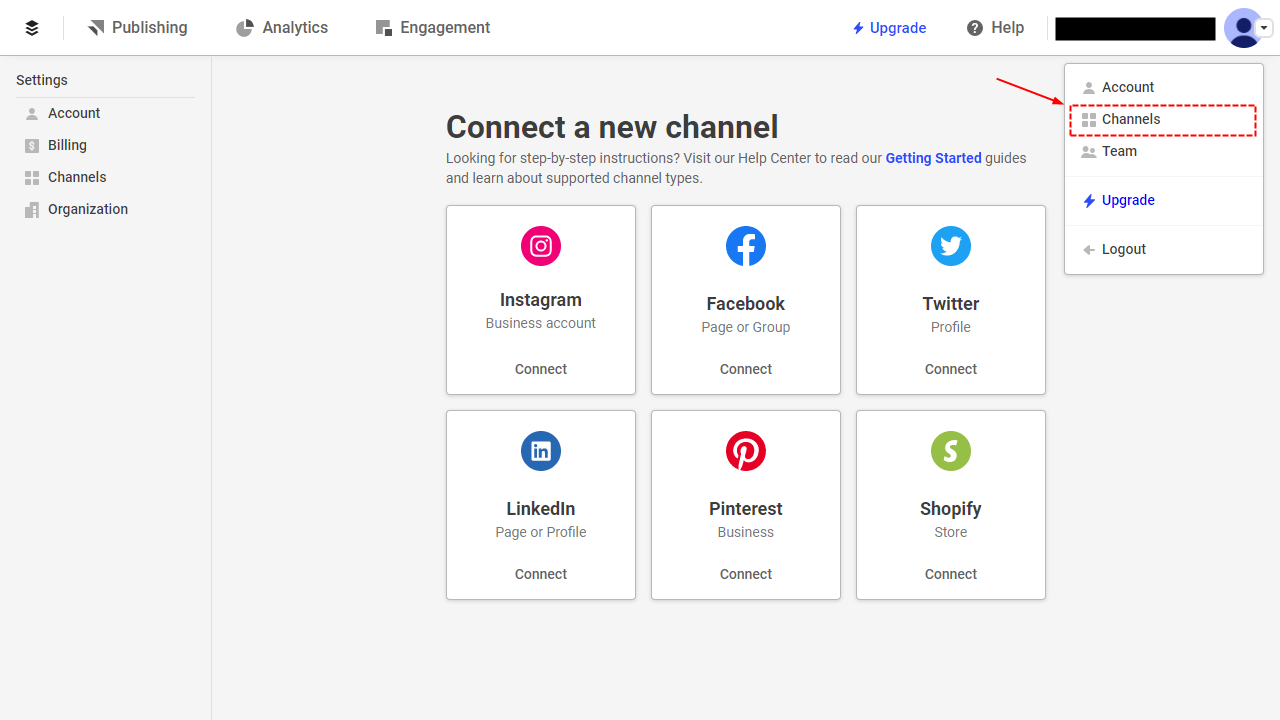
Task: Click the Facebook card title
Action: click(746, 304)
